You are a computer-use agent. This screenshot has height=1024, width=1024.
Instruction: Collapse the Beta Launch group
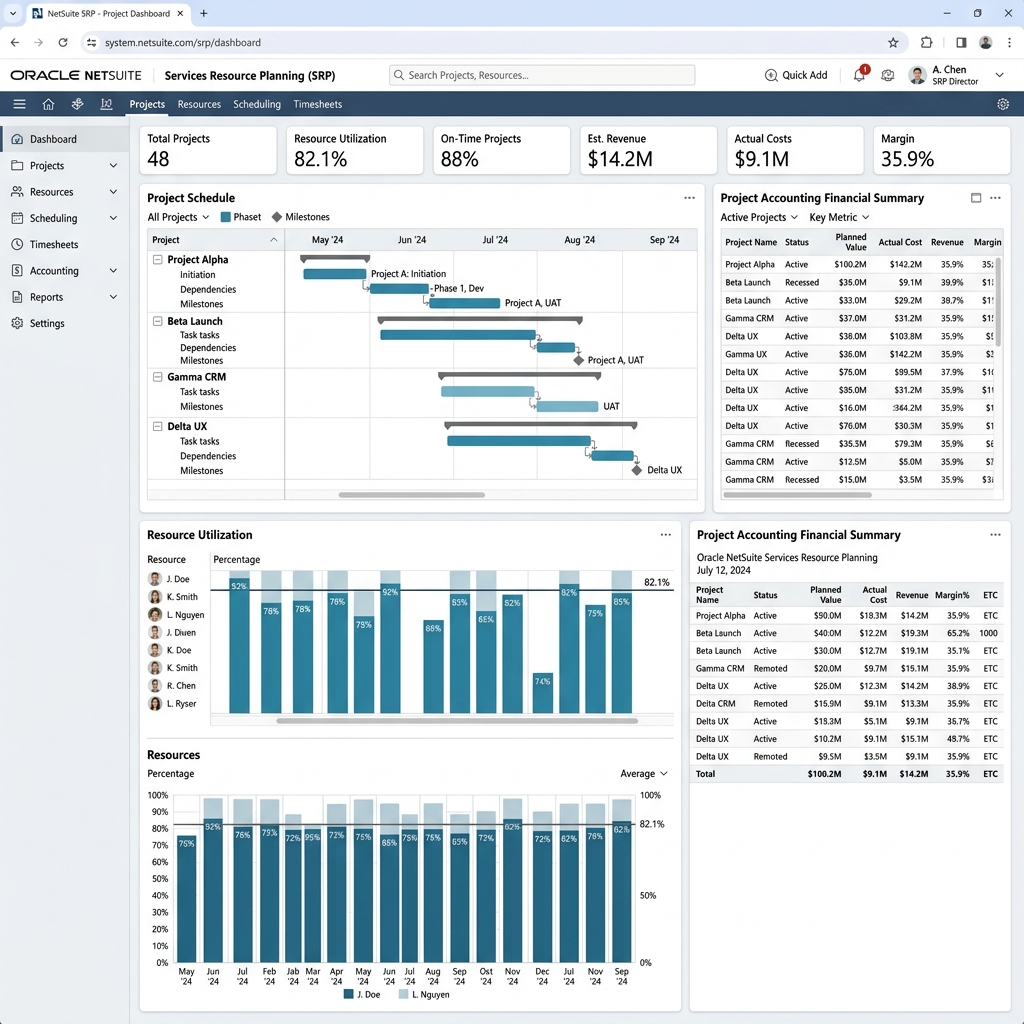[x=157, y=321]
